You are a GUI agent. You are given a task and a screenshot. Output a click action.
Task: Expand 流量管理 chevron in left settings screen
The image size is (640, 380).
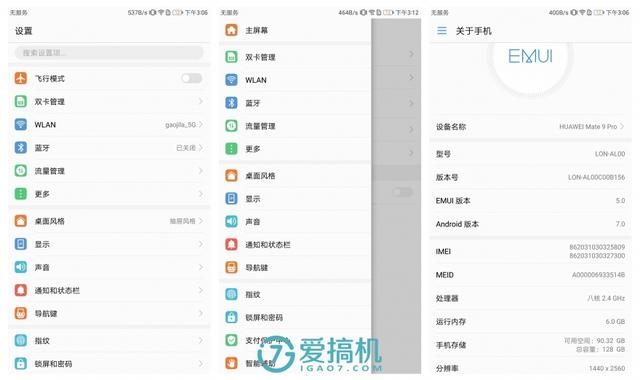coord(200,171)
